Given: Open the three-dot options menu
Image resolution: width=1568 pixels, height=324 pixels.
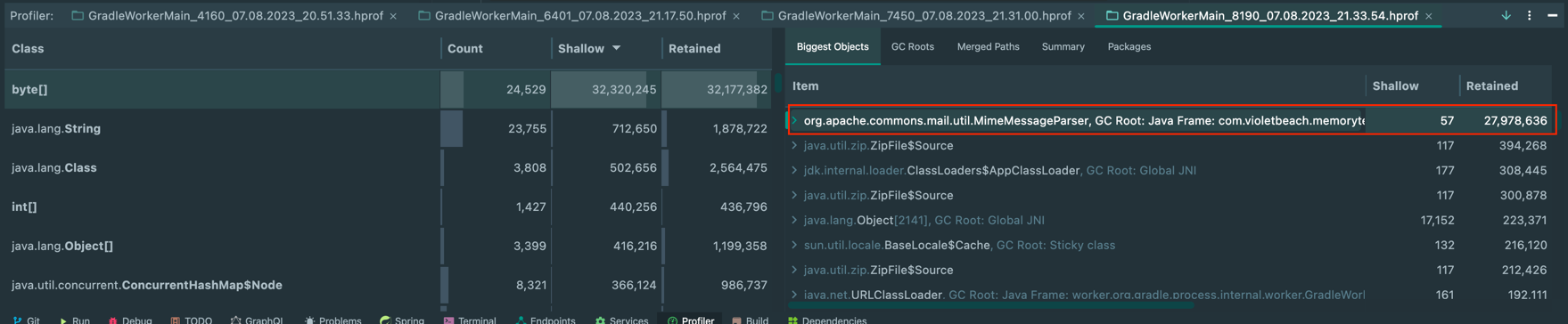Looking at the screenshot, I should tap(1530, 16).
